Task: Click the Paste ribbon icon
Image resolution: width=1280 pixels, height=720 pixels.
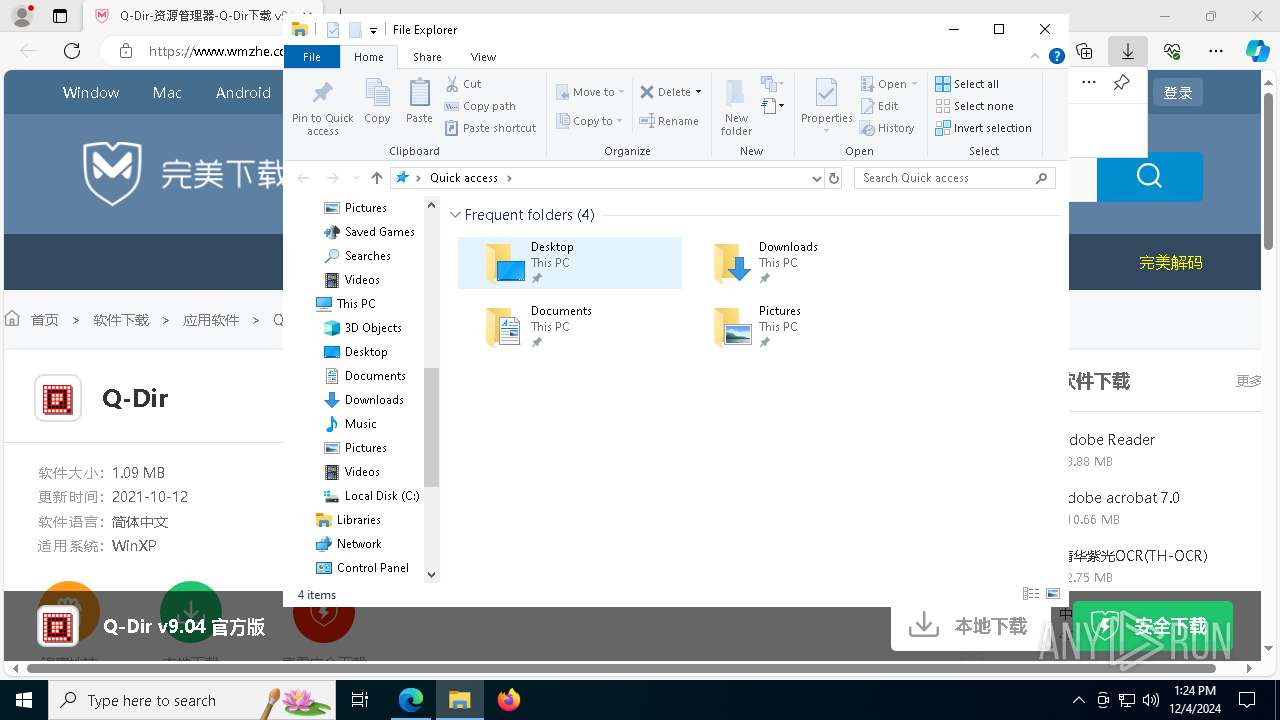Action: coord(419,102)
